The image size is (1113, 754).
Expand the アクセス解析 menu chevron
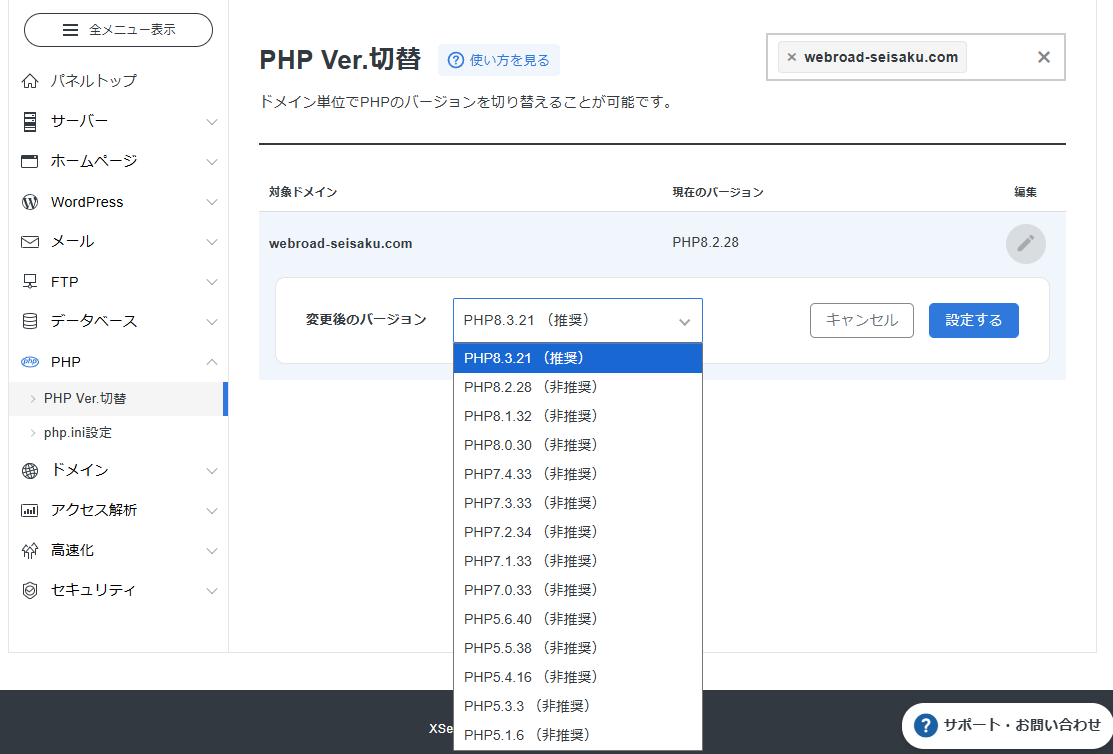point(212,510)
